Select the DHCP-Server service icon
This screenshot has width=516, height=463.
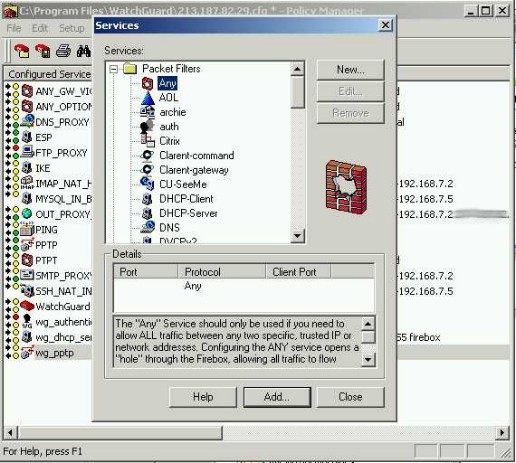pyautogui.click(x=147, y=213)
